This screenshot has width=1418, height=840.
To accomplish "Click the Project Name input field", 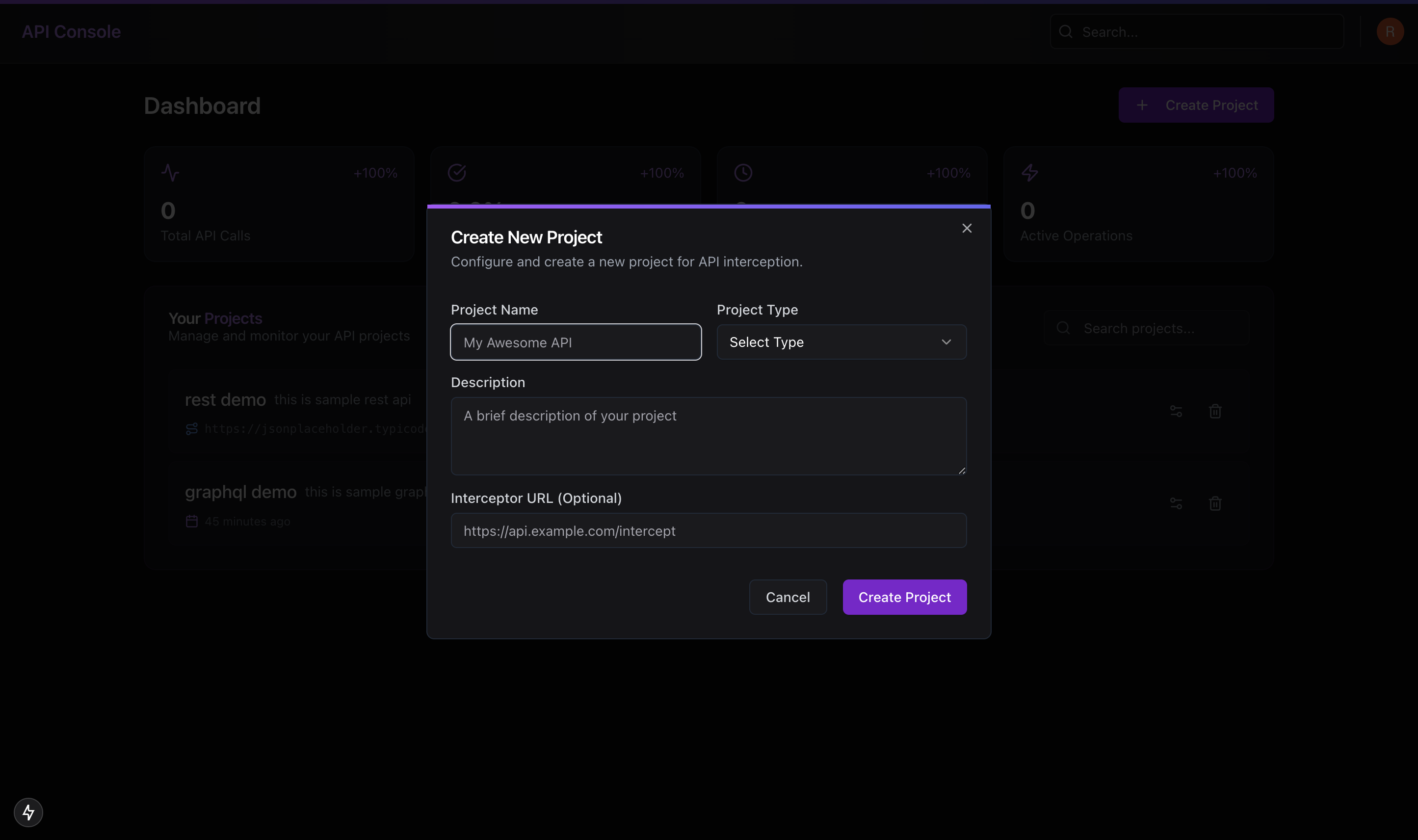I will coord(576,342).
